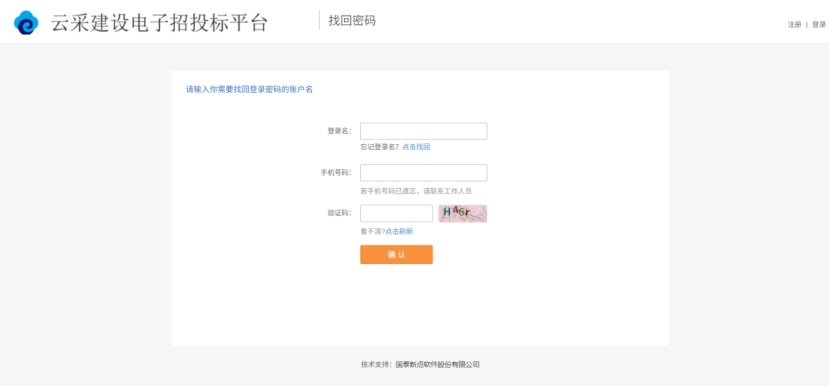Focus the 手机号码 input field
This screenshot has height=386, width=830.
point(423,173)
